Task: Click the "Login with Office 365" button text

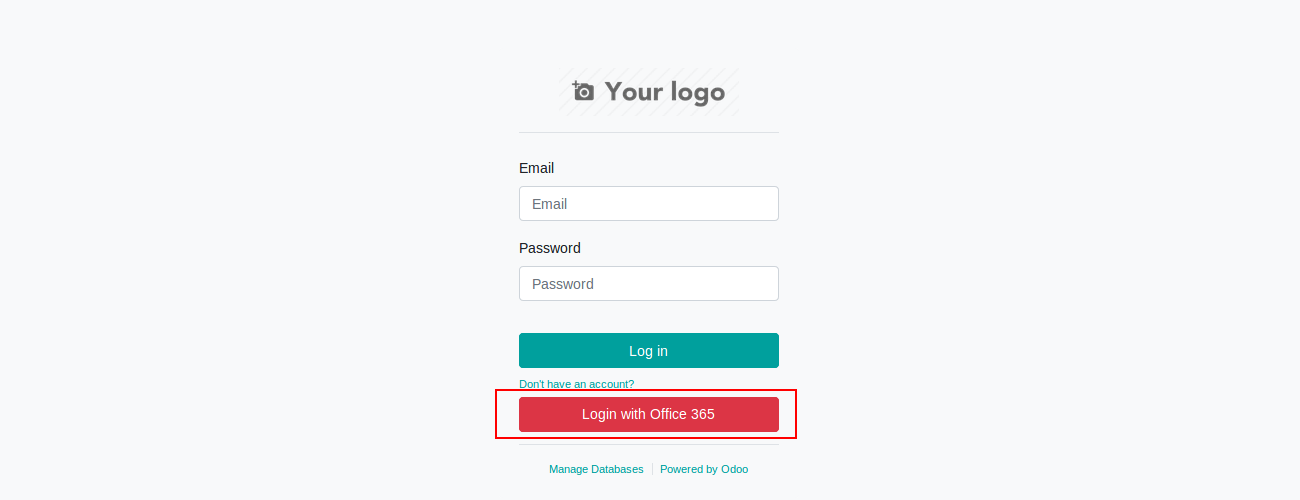Action: point(648,414)
